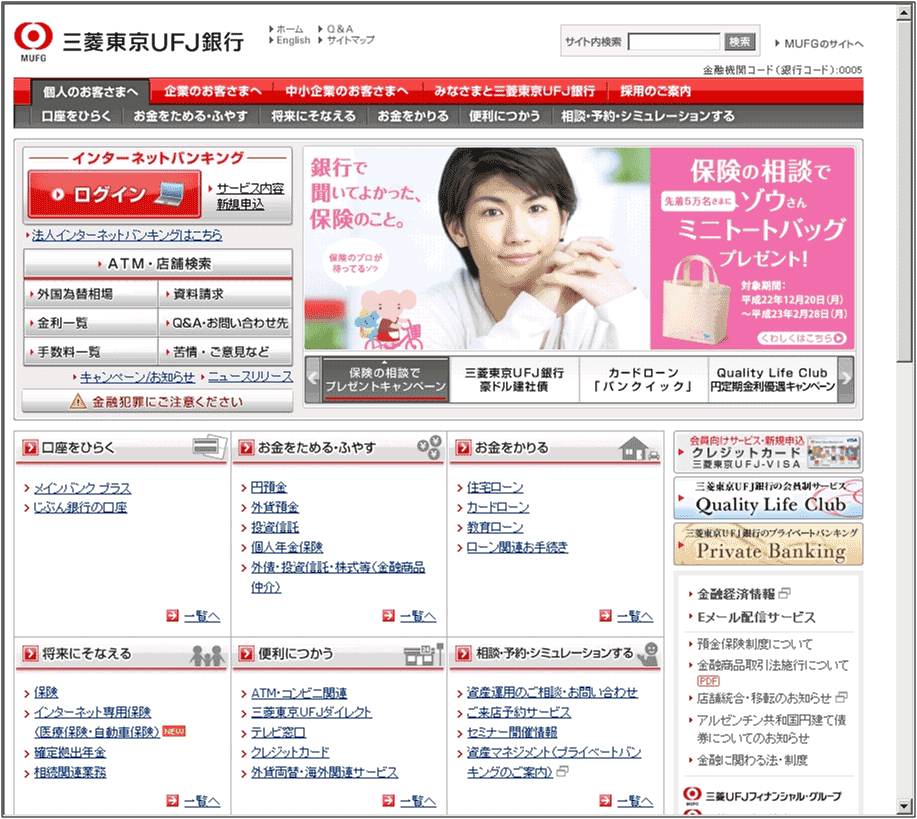917x819 pixels.
Task: Open the 外貨預金 link
Action: click(x=275, y=507)
